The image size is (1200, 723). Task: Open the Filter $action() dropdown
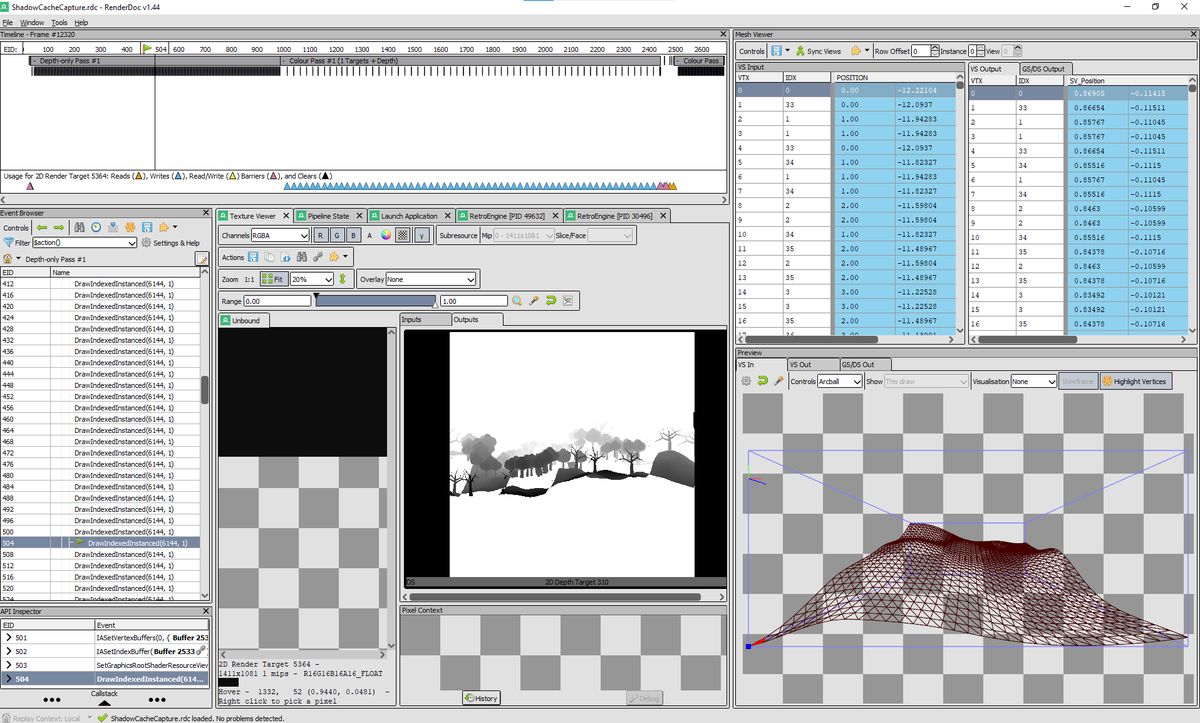tap(85, 242)
